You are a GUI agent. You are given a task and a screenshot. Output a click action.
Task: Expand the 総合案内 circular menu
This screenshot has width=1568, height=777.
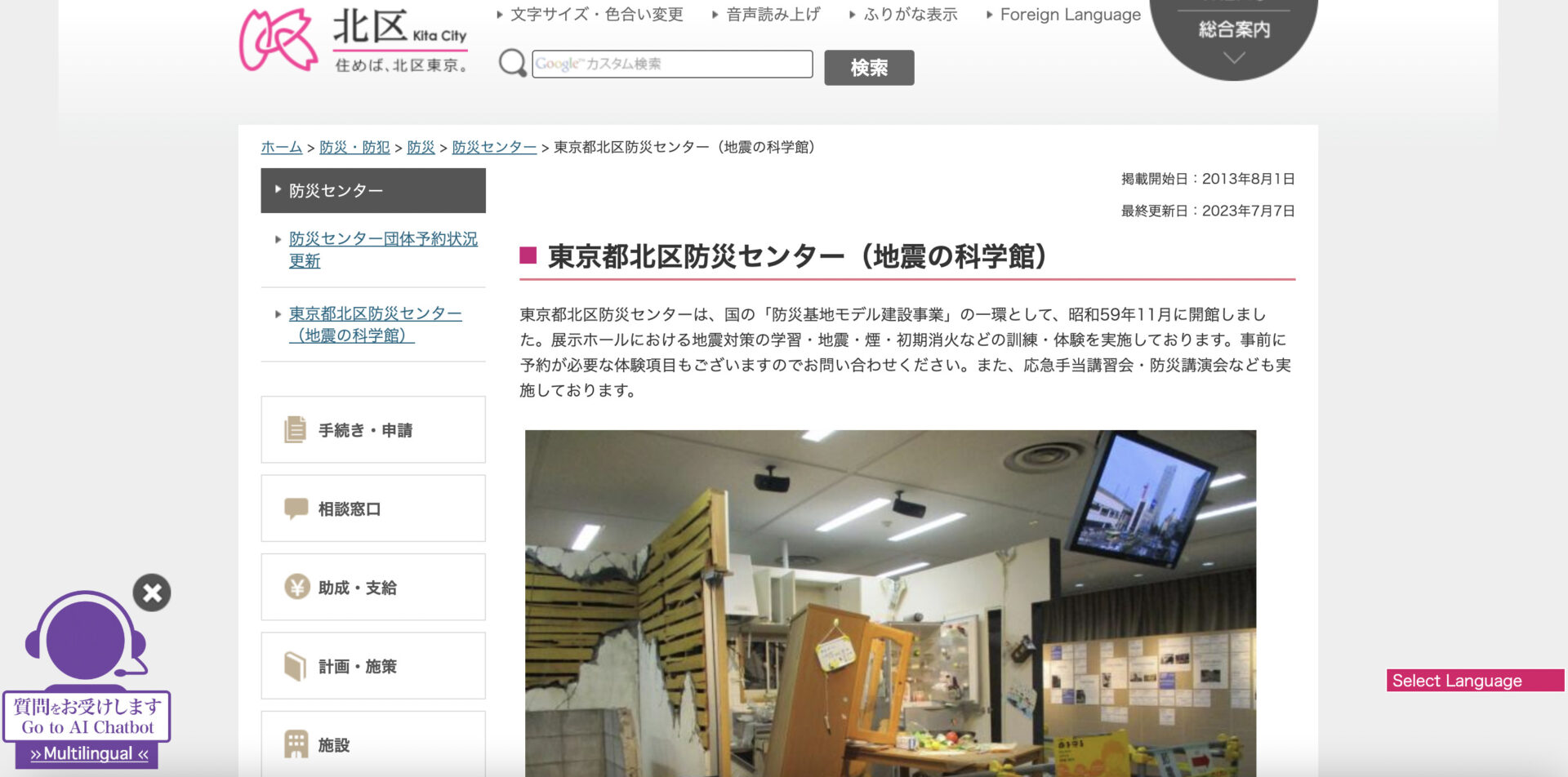pyautogui.click(x=1233, y=37)
